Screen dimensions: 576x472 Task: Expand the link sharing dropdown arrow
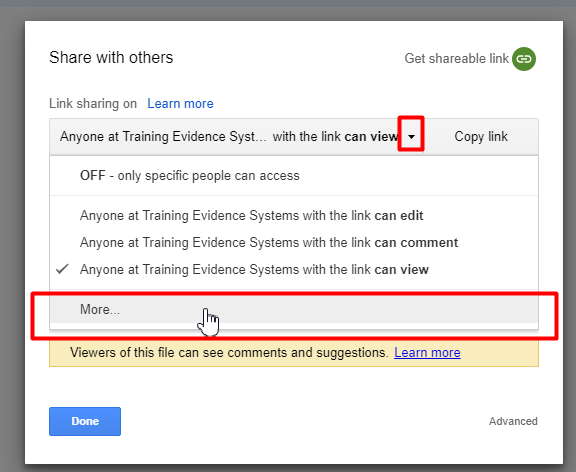tap(411, 137)
